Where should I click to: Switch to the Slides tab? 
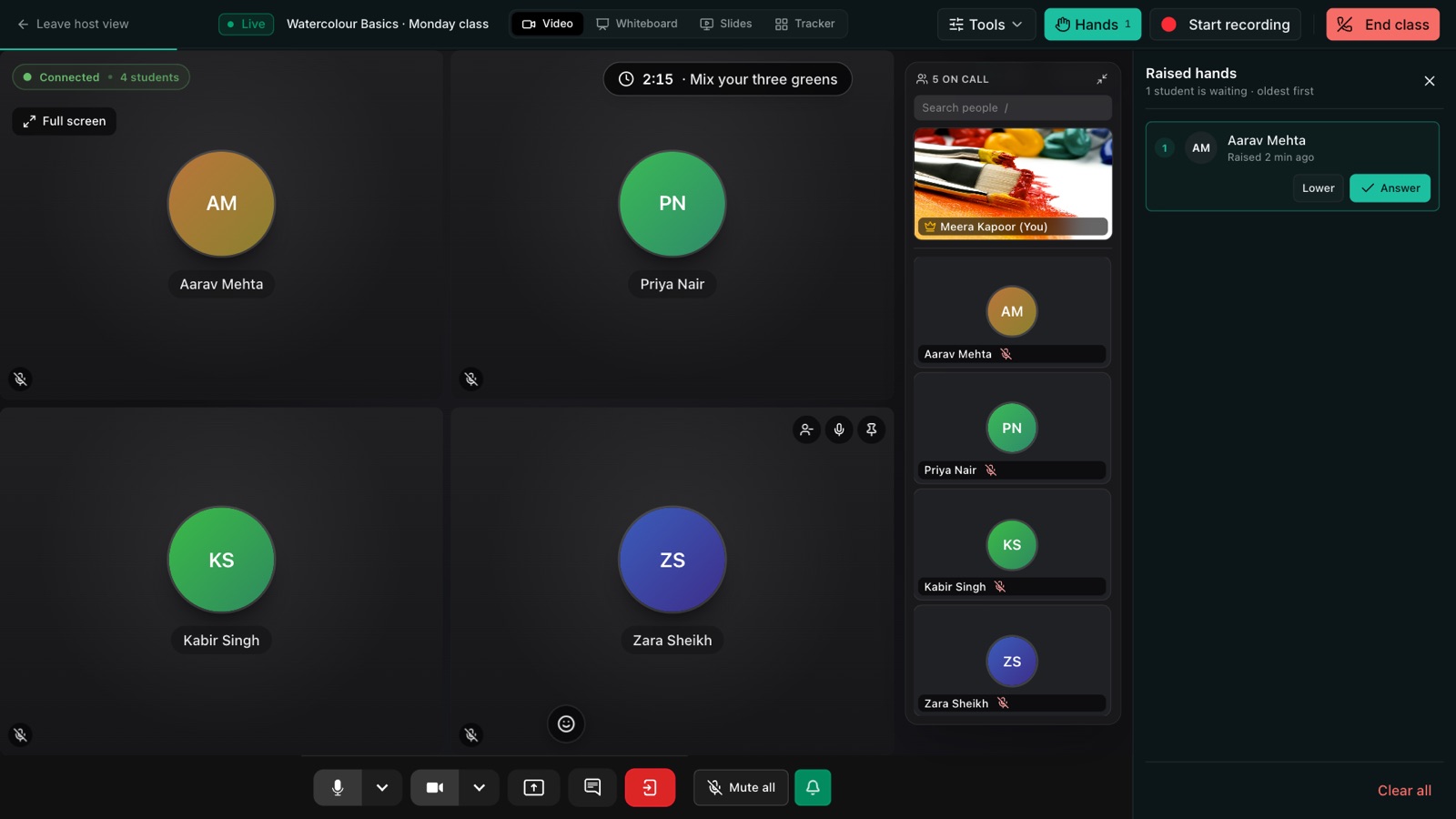(x=726, y=24)
